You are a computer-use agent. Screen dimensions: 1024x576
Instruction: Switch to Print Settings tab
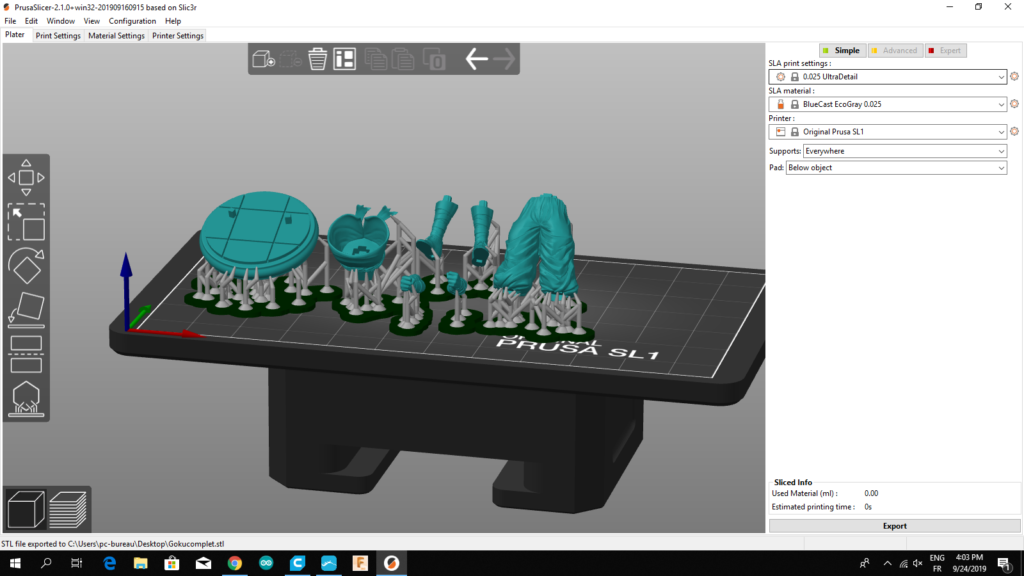coord(58,35)
